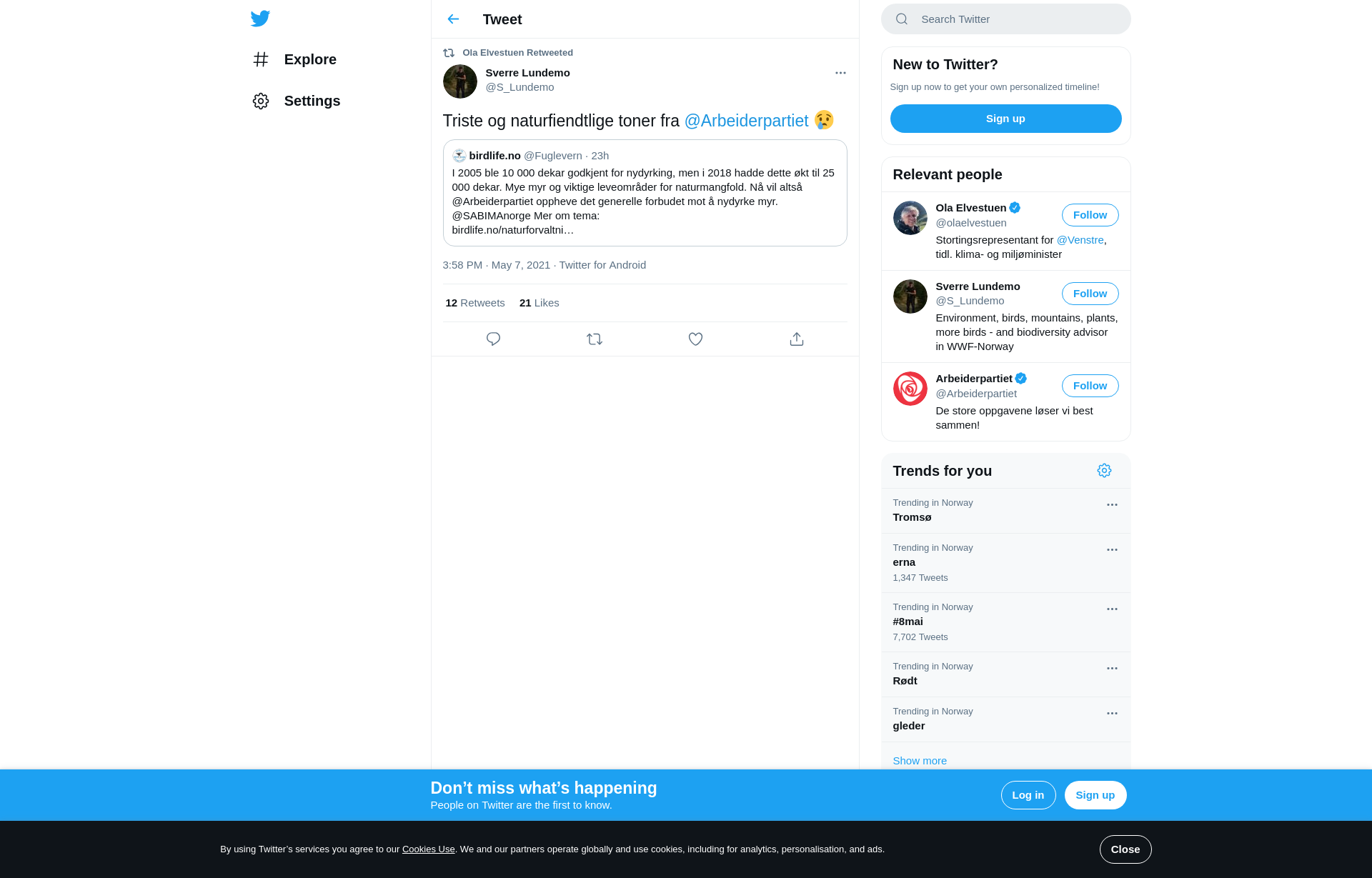Follow Ola Elvestuen

click(x=1090, y=215)
